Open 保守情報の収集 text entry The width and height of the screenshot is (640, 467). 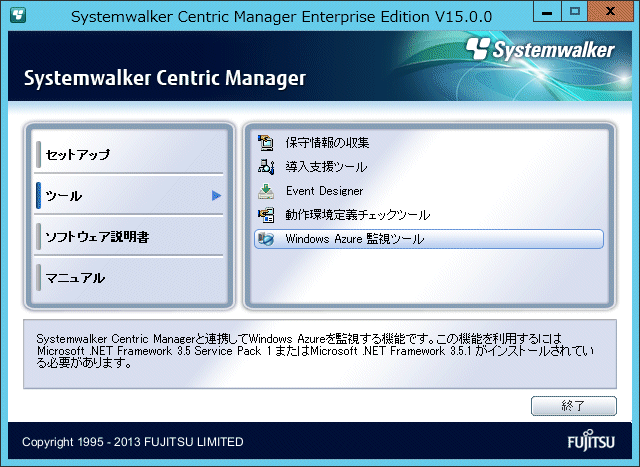coord(327,142)
